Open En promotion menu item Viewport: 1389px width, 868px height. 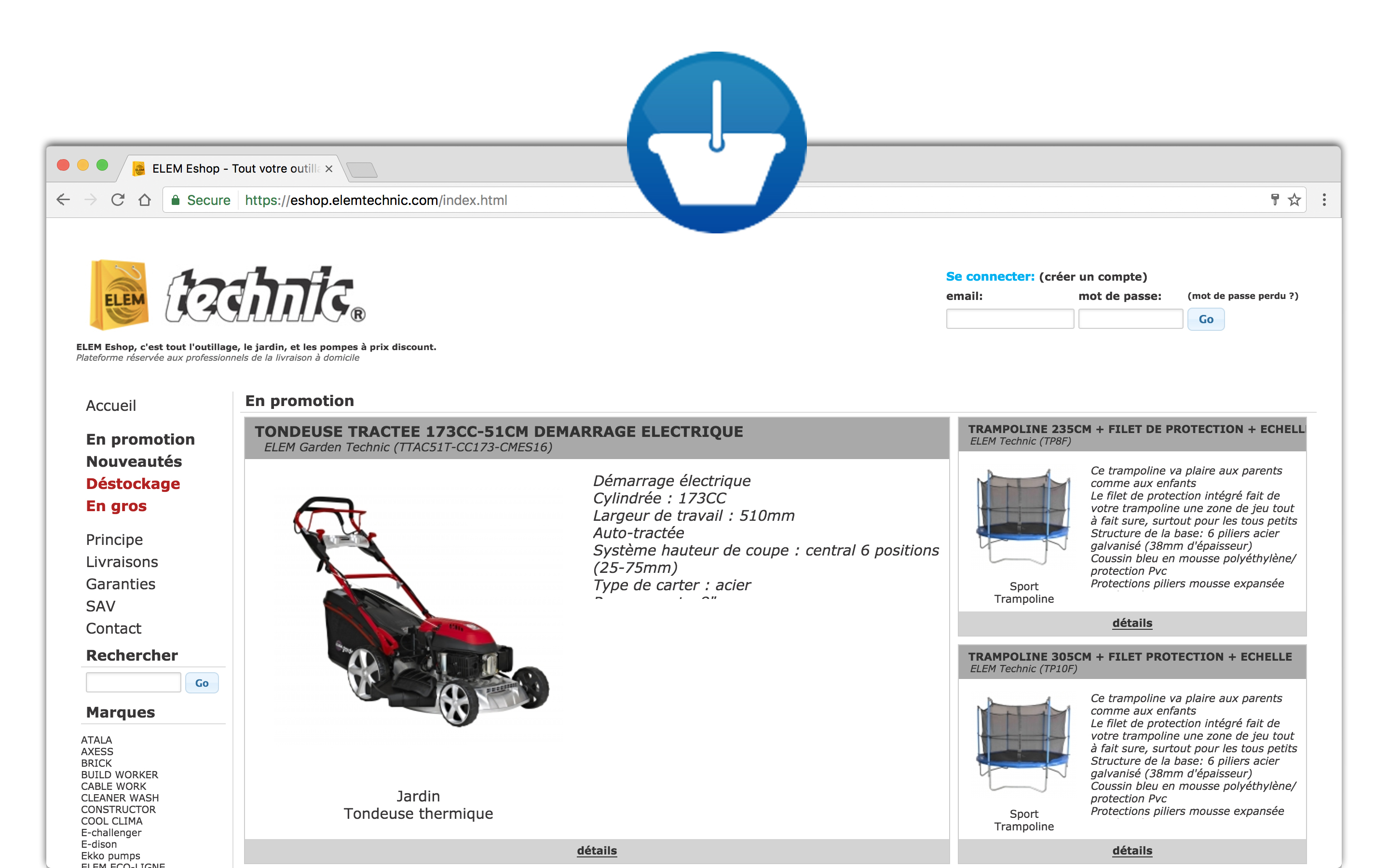click(141, 439)
